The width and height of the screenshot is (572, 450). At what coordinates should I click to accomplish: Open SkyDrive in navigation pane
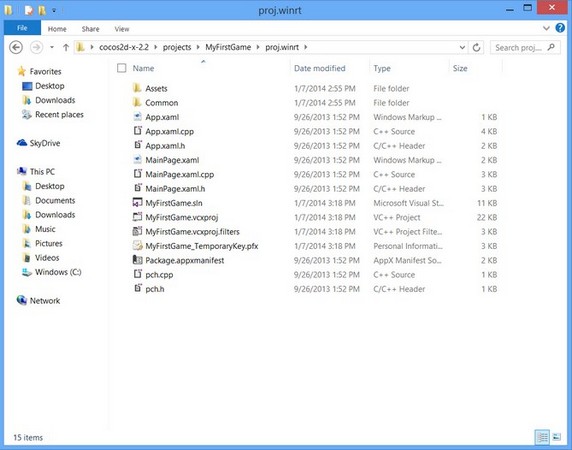(45, 143)
